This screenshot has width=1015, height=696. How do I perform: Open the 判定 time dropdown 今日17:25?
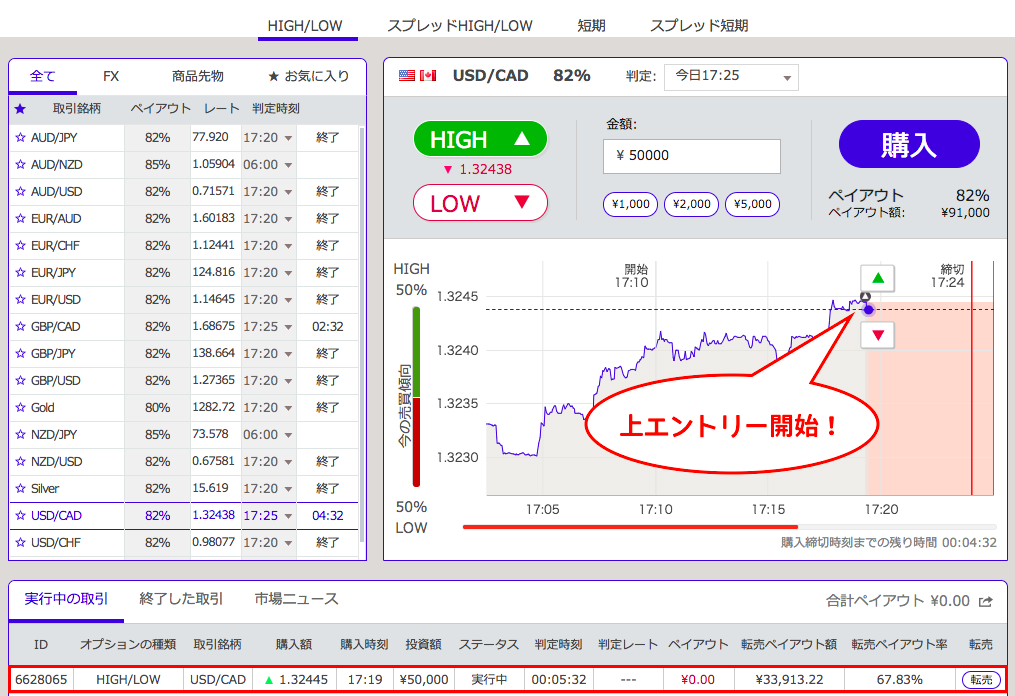(731, 76)
